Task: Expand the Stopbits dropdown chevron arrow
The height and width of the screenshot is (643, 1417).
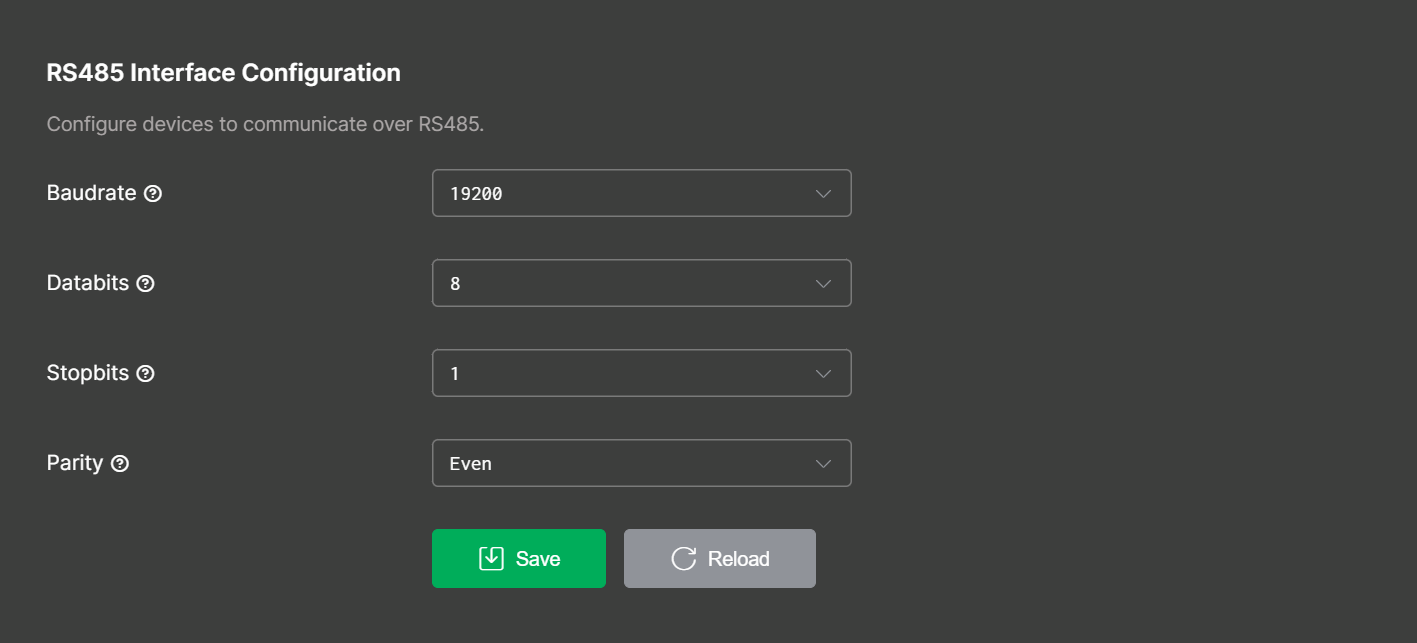Action: [x=823, y=373]
